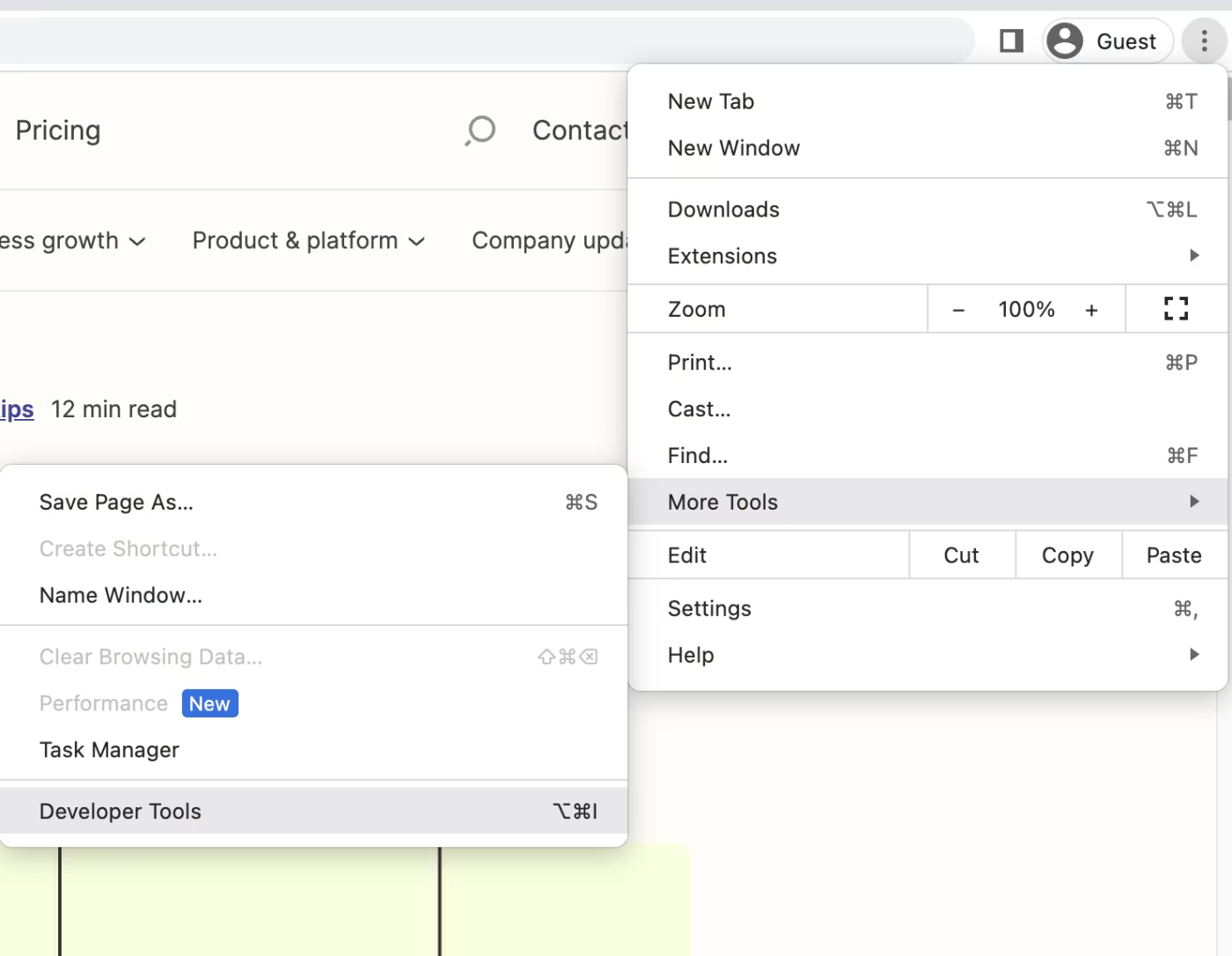The width and height of the screenshot is (1232, 956).
Task: Click the 100% zoom level value
Action: pos(1026,309)
